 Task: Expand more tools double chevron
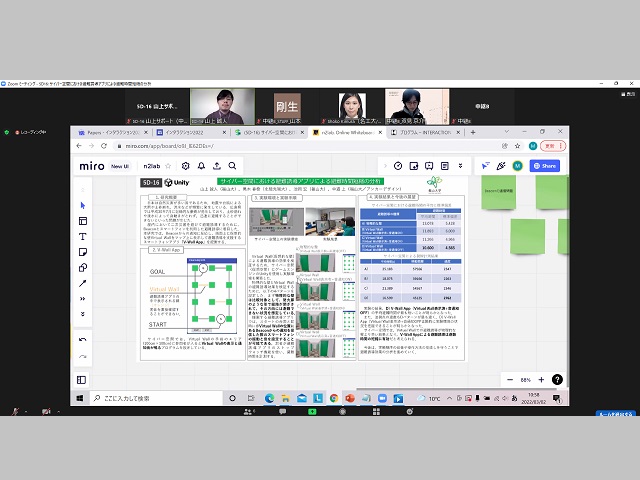click(83, 298)
